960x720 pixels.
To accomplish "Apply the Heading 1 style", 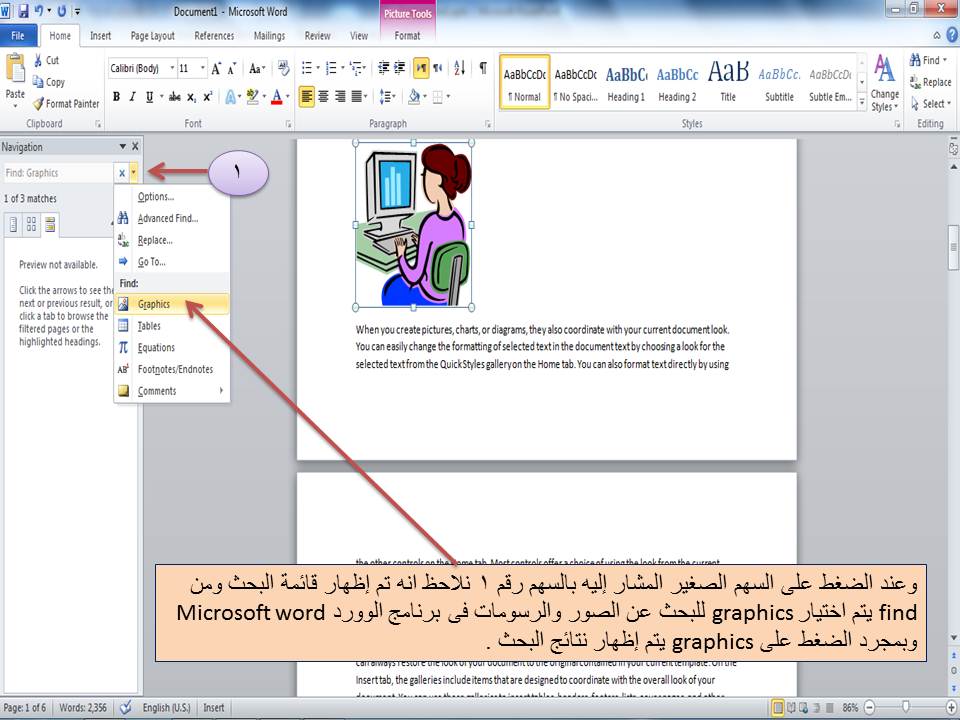I will (x=626, y=83).
